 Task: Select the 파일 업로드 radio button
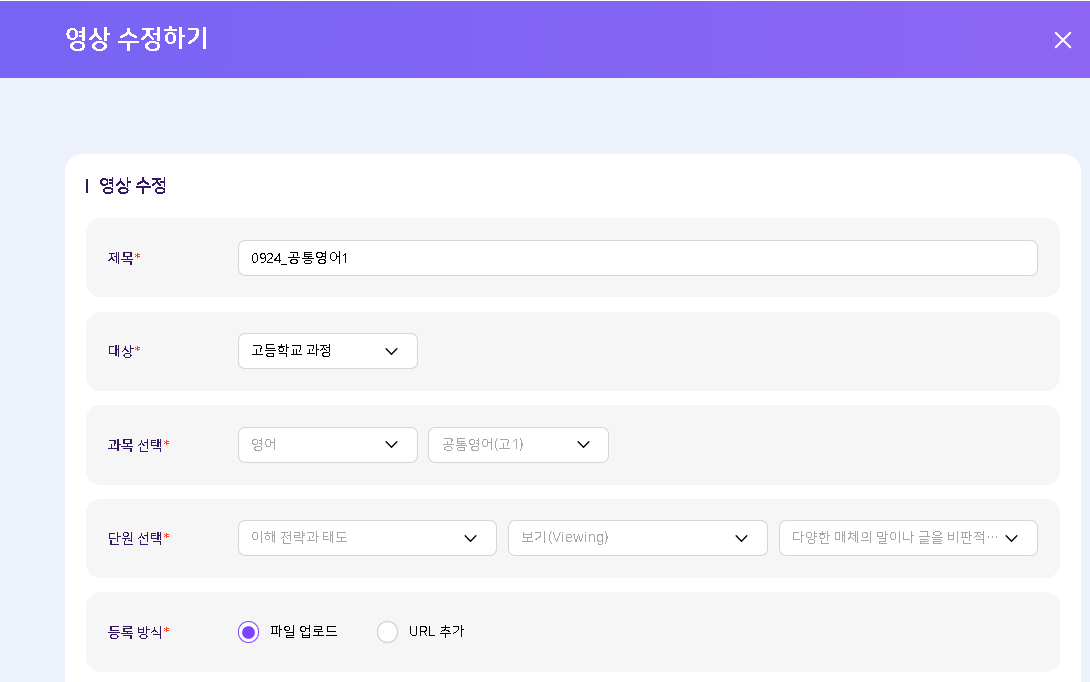pos(249,632)
